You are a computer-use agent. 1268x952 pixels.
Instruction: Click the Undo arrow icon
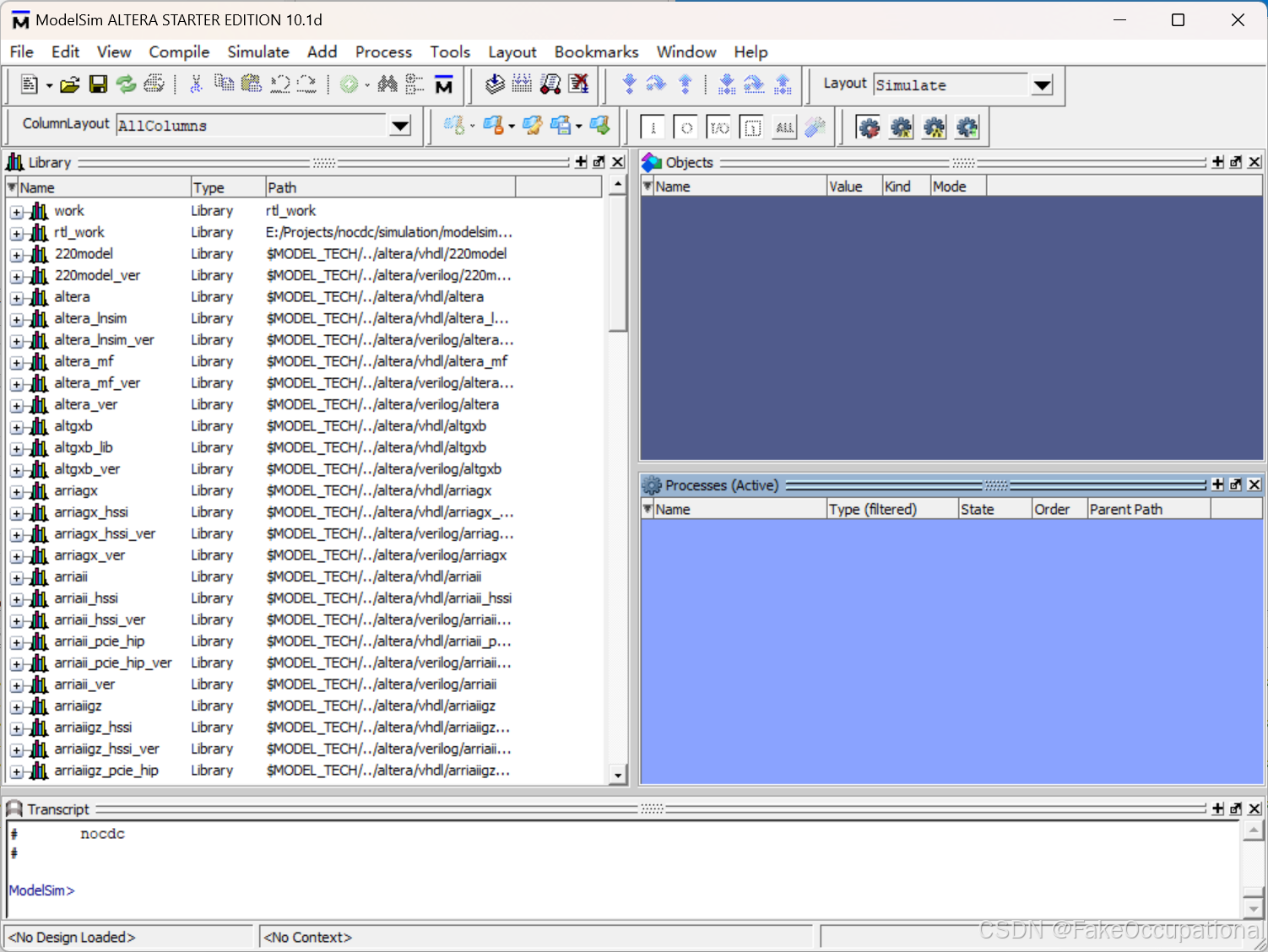click(x=279, y=84)
